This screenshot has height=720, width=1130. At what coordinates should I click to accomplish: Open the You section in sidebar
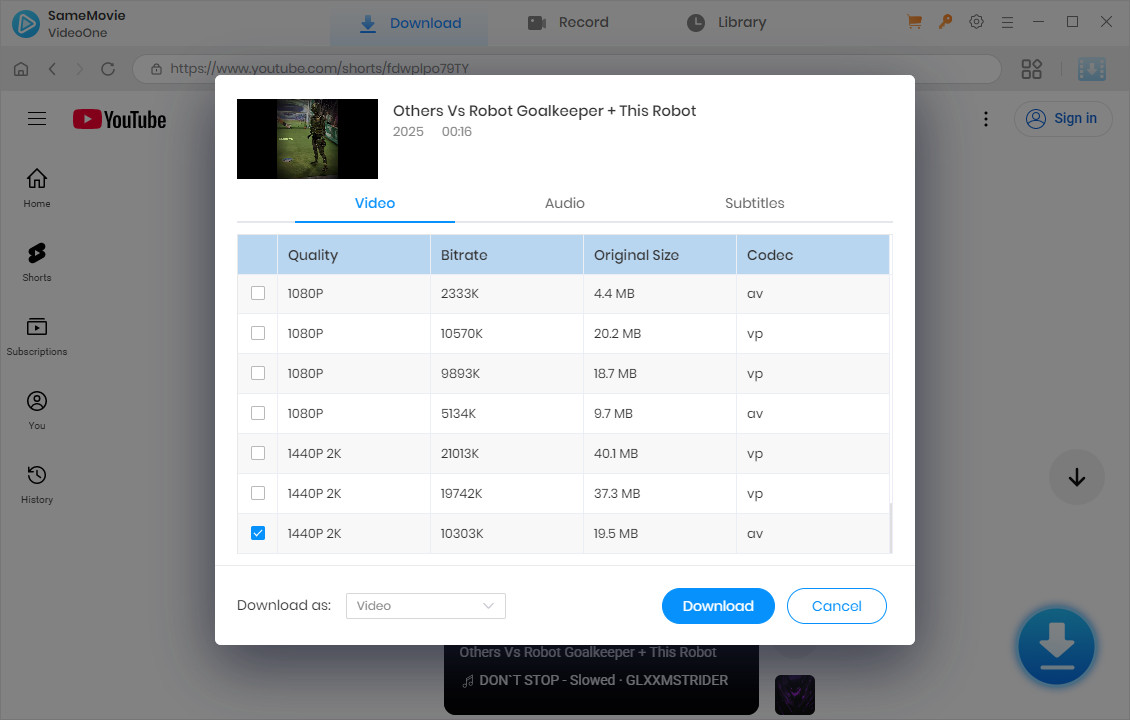37,411
